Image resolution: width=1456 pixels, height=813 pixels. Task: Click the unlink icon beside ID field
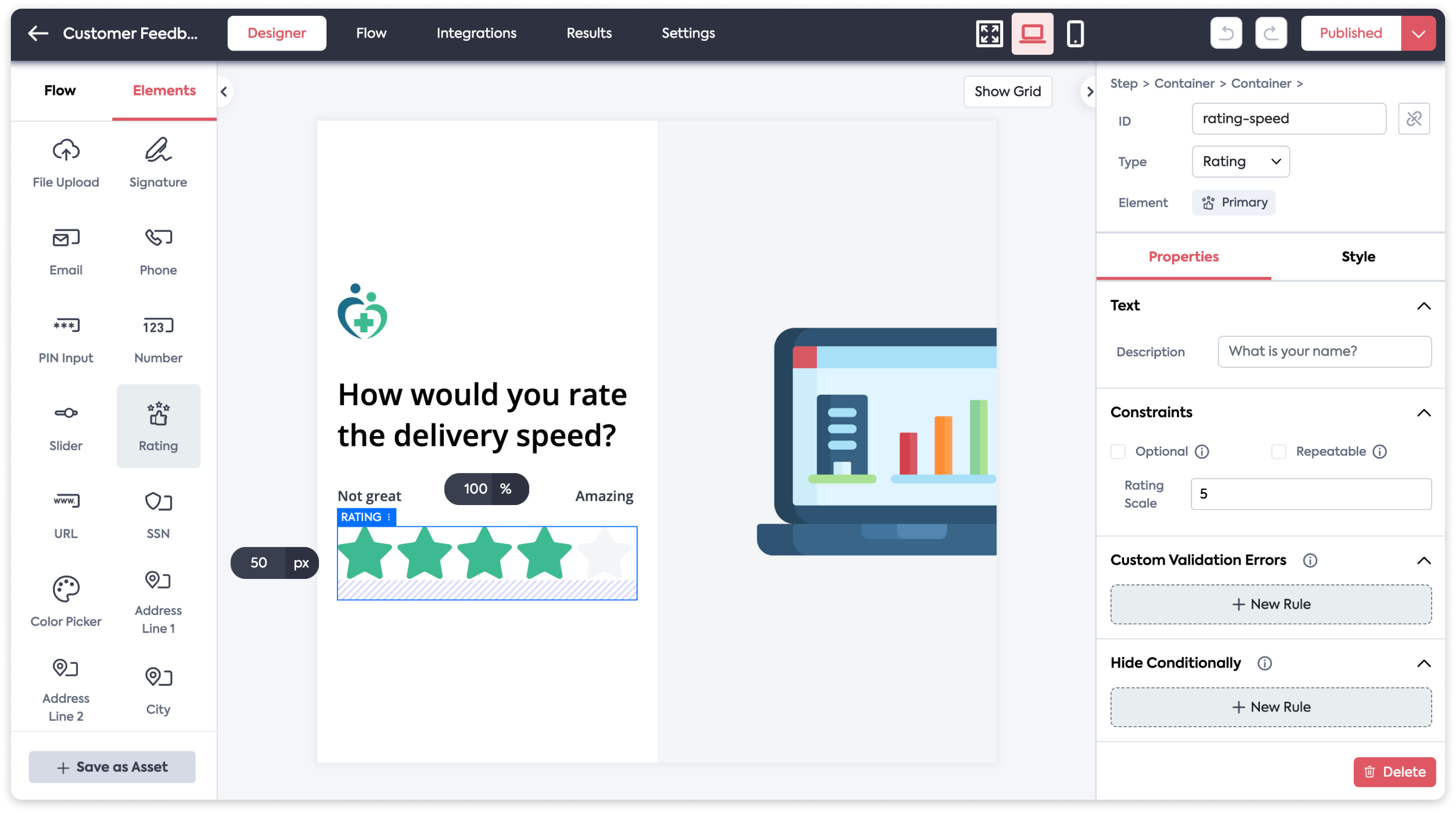pyautogui.click(x=1414, y=119)
